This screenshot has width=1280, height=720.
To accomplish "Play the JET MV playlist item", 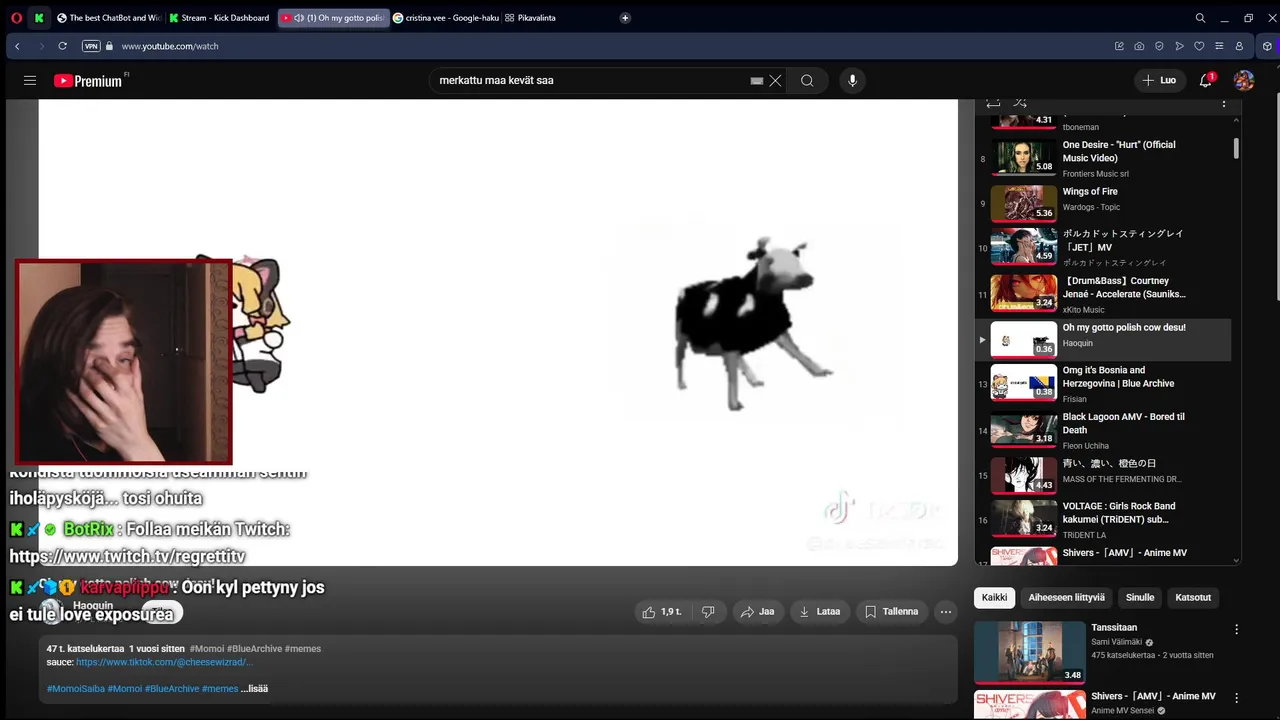I will (x=1102, y=247).
